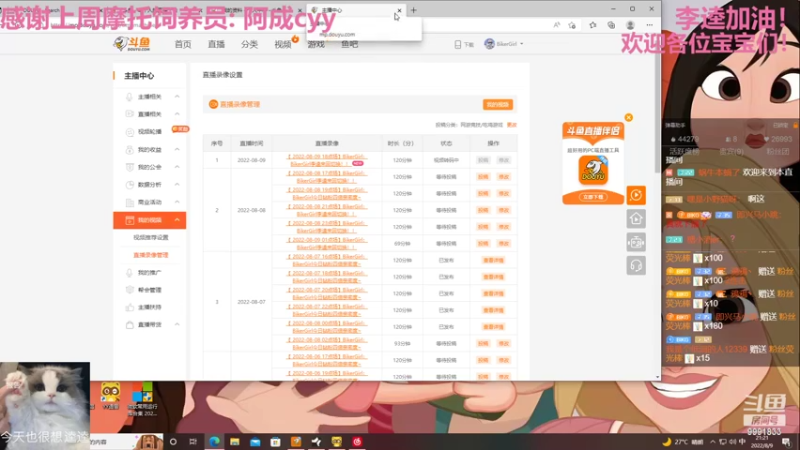Open 视频推荐设置 submenu item
This screenshot has width=800, height=450.
[x=151, y=237]
